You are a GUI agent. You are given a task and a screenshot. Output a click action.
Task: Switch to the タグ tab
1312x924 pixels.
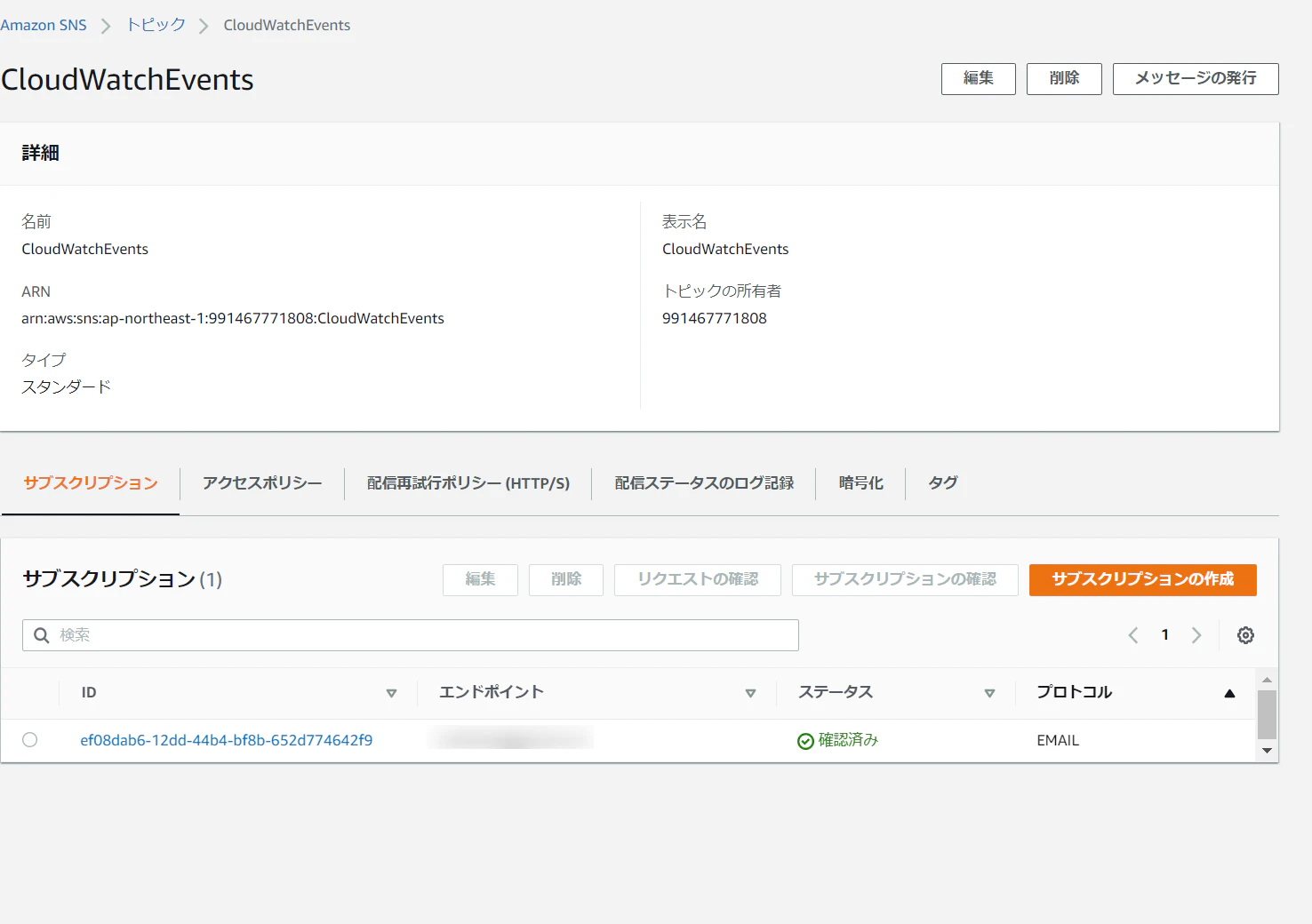coord(943,483)
